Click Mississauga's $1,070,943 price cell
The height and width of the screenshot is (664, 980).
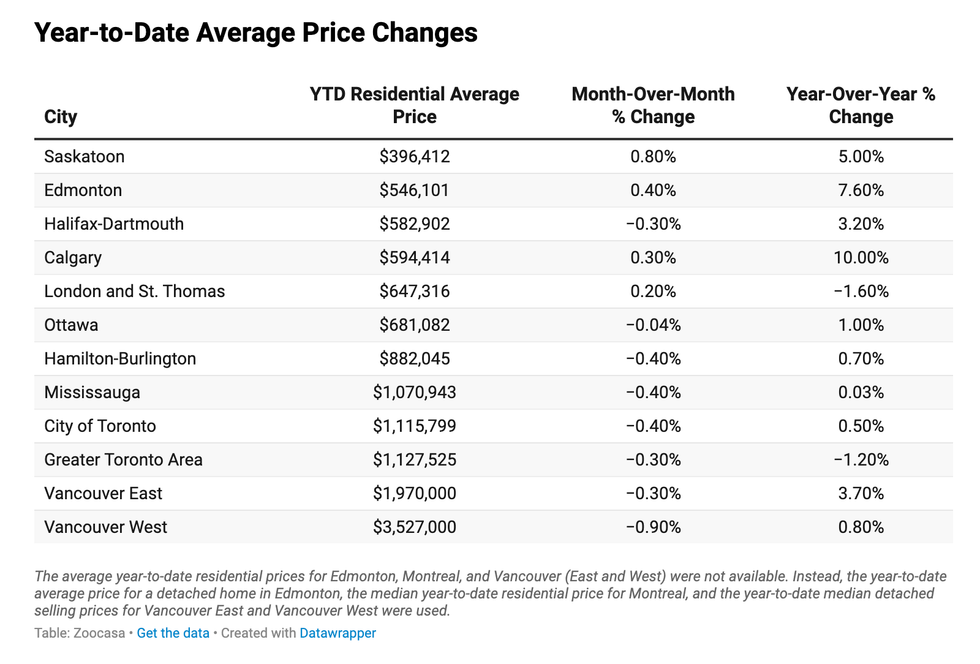click(414, 393)
